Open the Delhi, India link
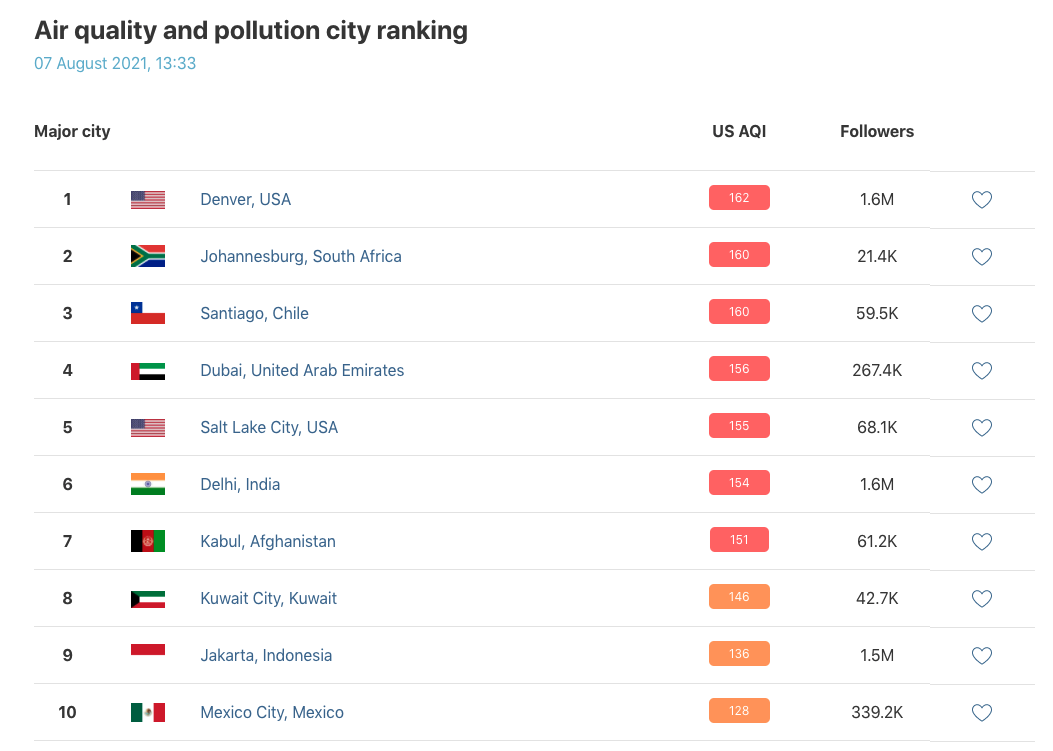 click(240, 484)
